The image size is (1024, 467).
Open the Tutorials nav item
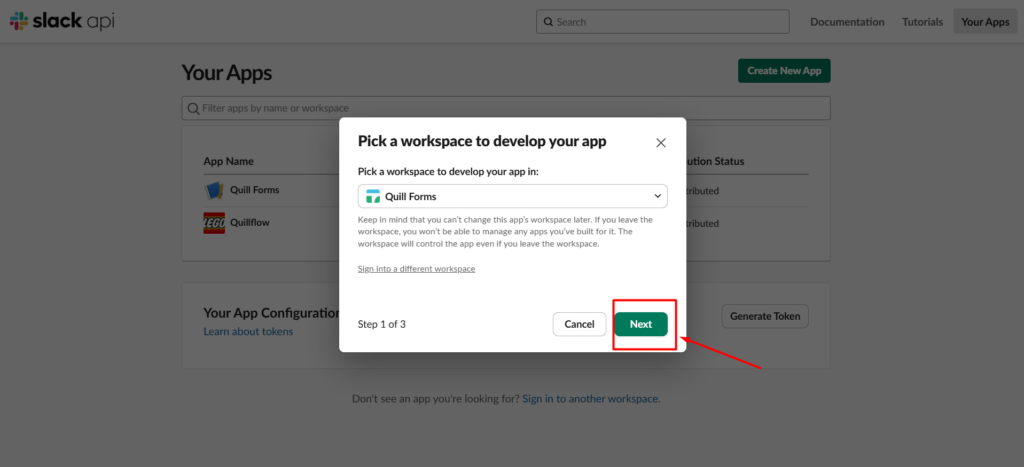tap(922, 22)
